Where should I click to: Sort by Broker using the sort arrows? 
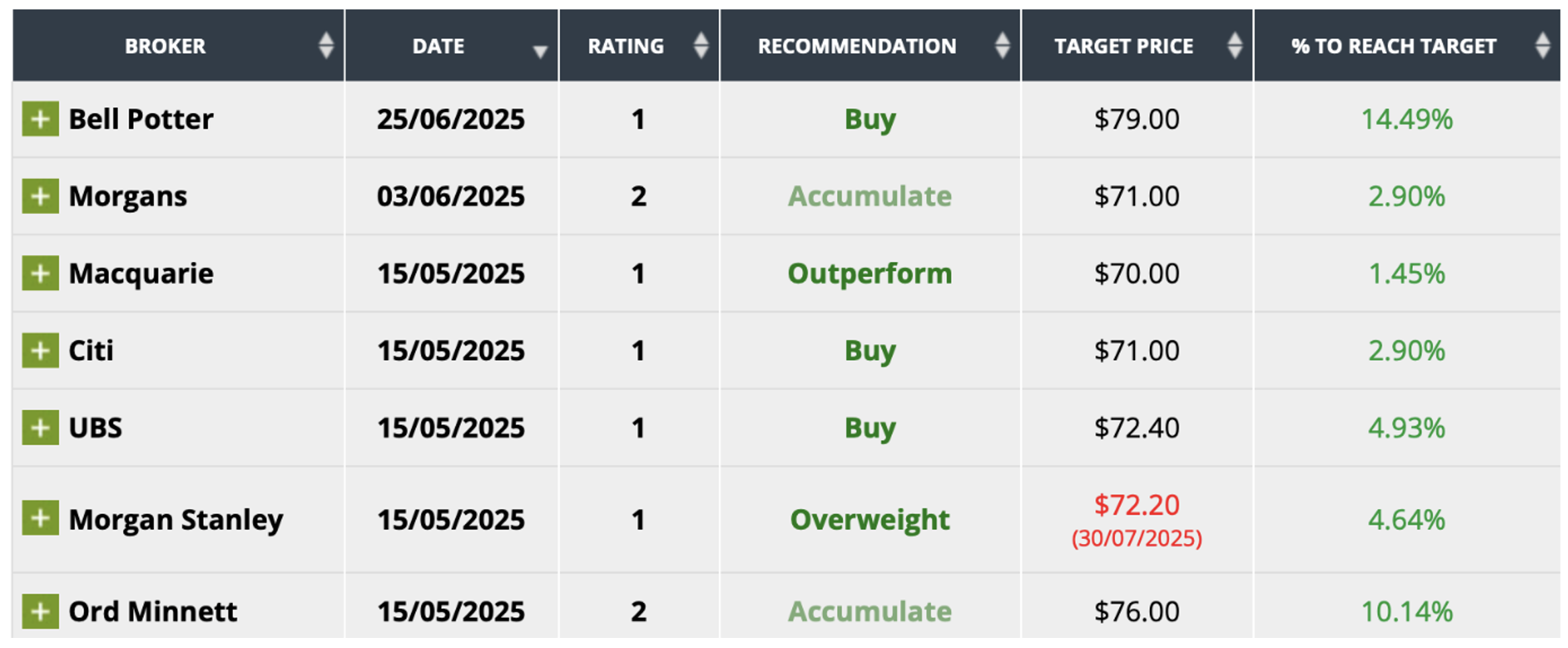coord(326,46)
